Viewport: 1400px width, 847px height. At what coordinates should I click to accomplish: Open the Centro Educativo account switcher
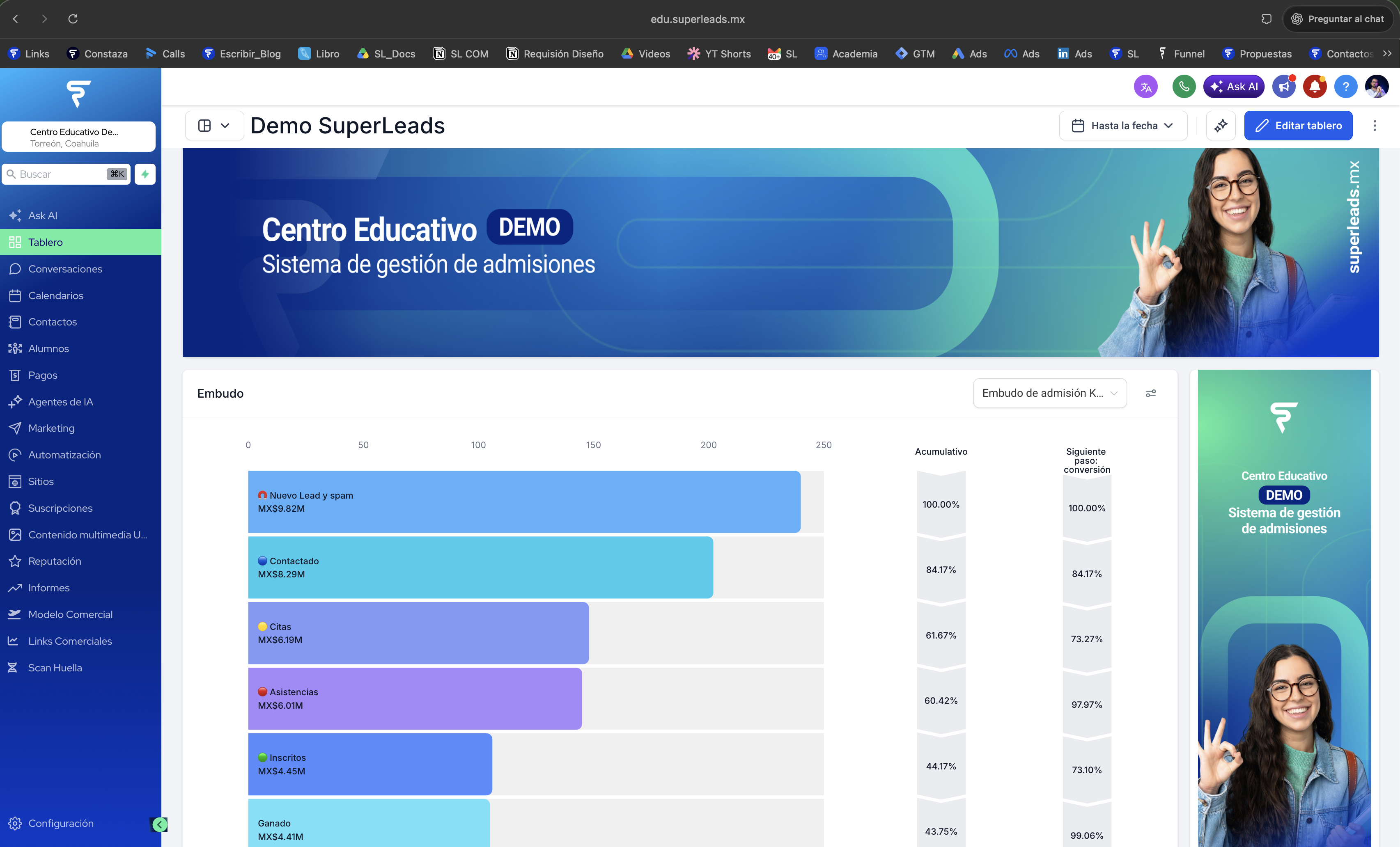(x=78, y=137)
